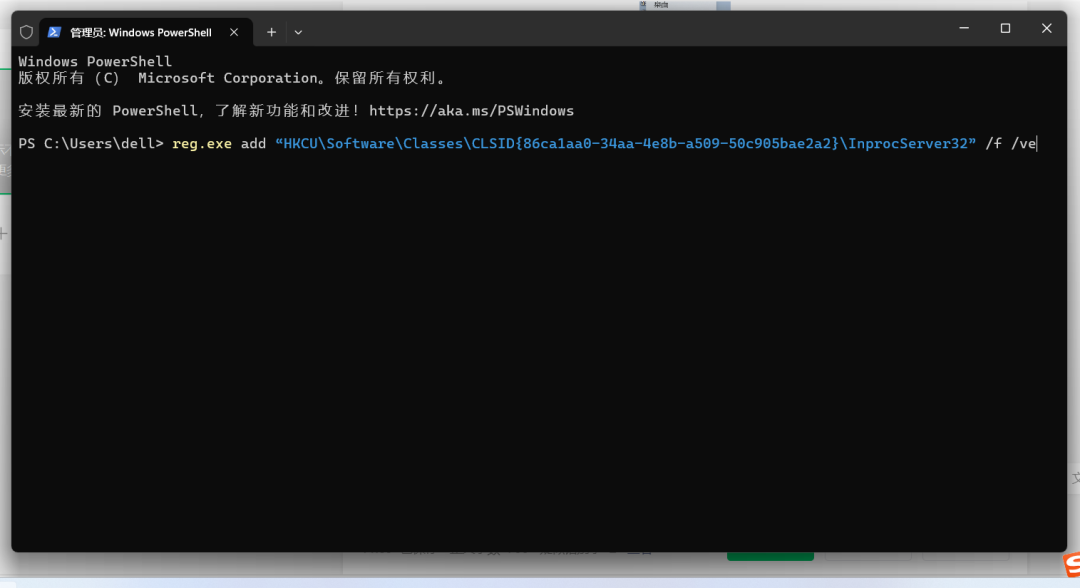Image resolution: width=1080 pixels, height=588 pixels.
Task: Open a new tab with plus button
Action: tap(271, 32)
